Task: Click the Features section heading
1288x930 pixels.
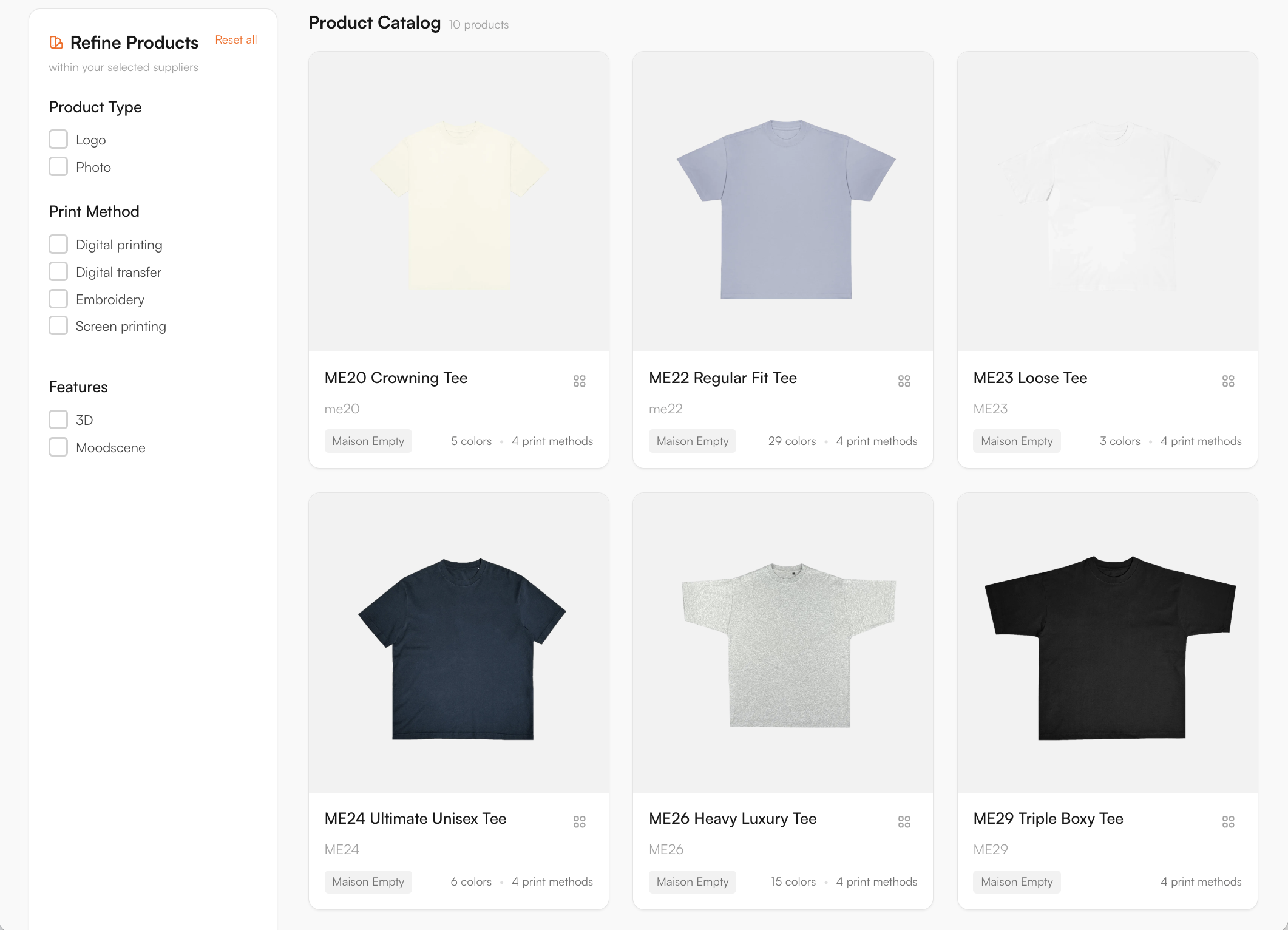Action: (78, 387)
